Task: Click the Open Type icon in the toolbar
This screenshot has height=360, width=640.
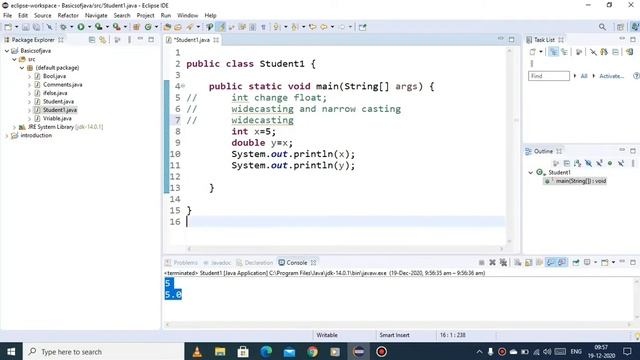Action: [x=167, y=27]
